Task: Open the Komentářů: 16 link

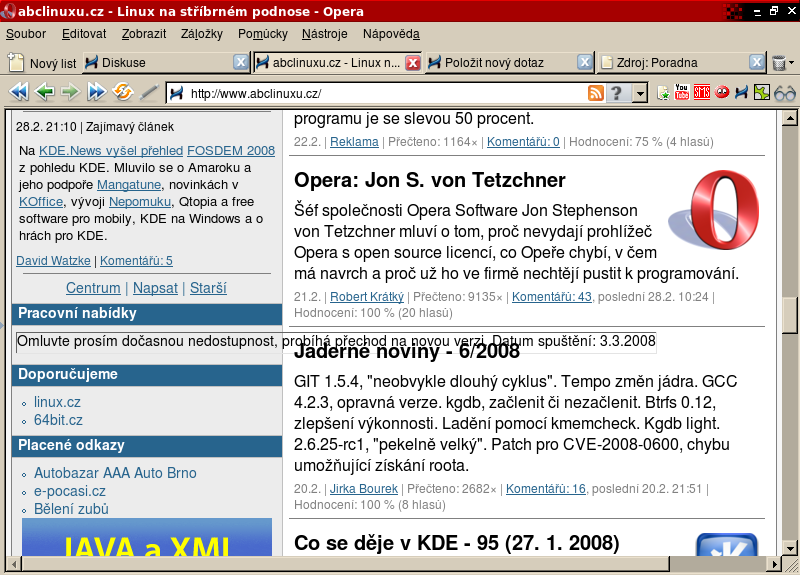Action: (545, 489)
